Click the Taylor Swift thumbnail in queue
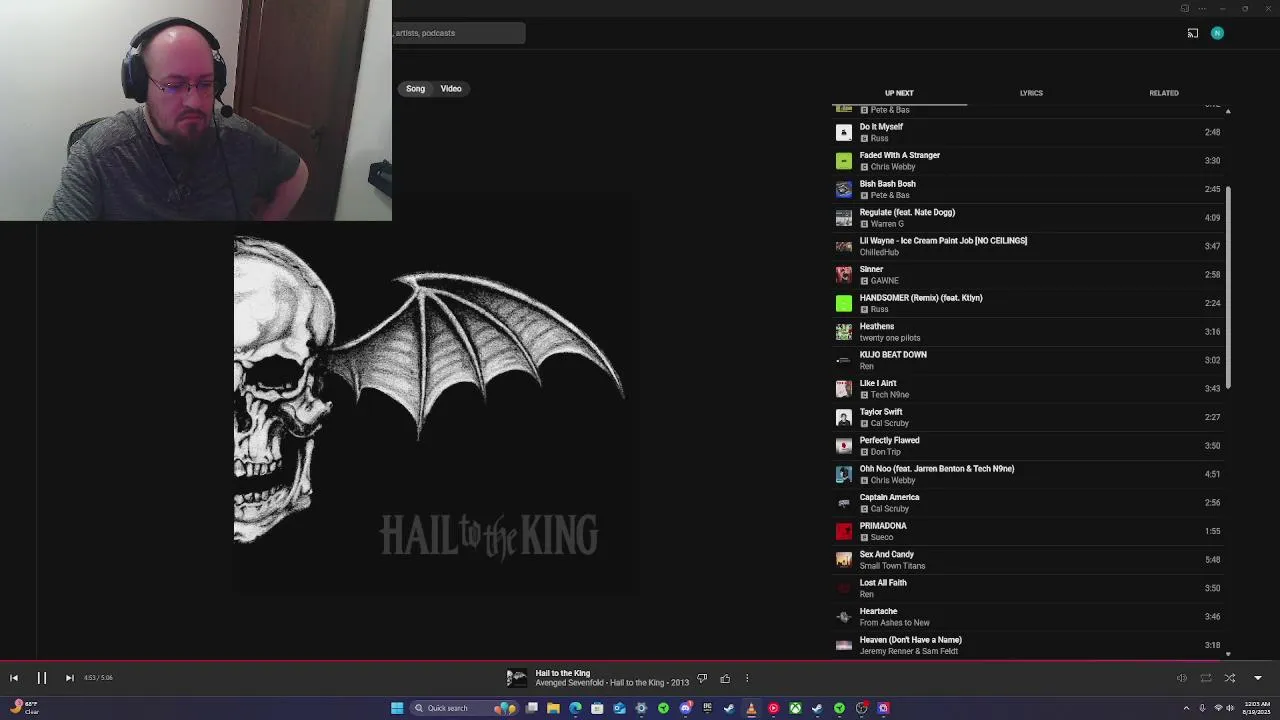The image size is (1280, 720). click(844, 417)
